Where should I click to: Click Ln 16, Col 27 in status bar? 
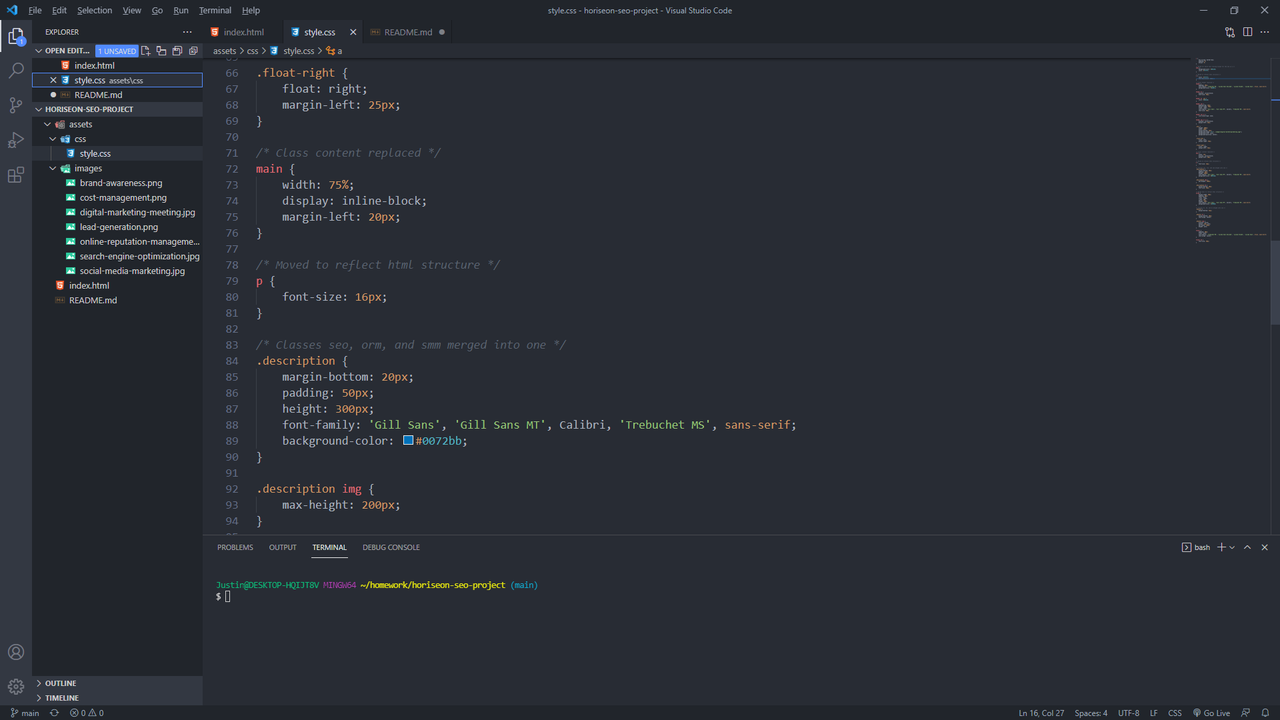[x=1041, y=713]
